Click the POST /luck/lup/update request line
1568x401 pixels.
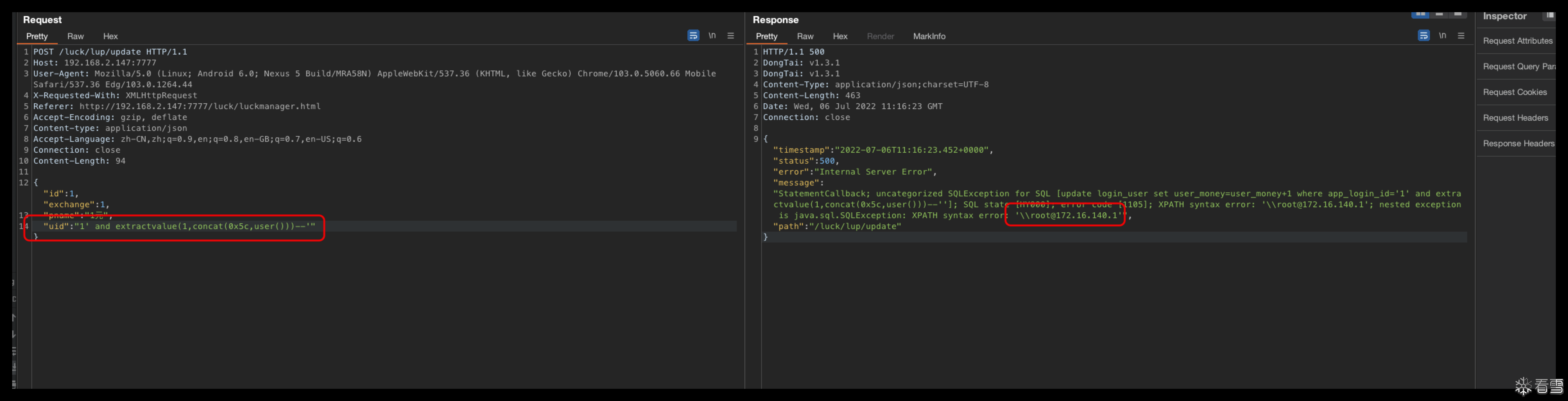tap(110, 52)
